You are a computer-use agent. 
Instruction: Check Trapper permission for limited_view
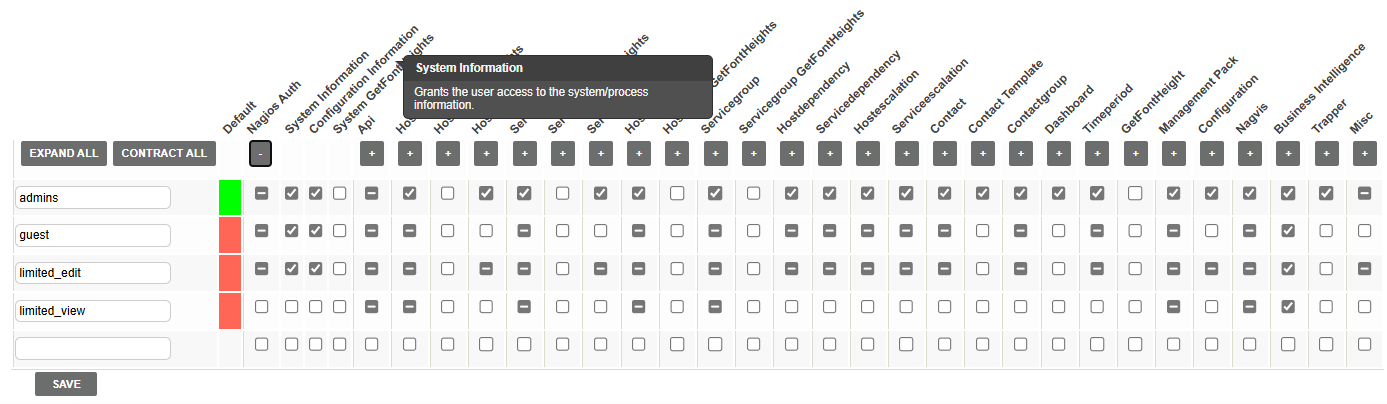coord(1326,307)
